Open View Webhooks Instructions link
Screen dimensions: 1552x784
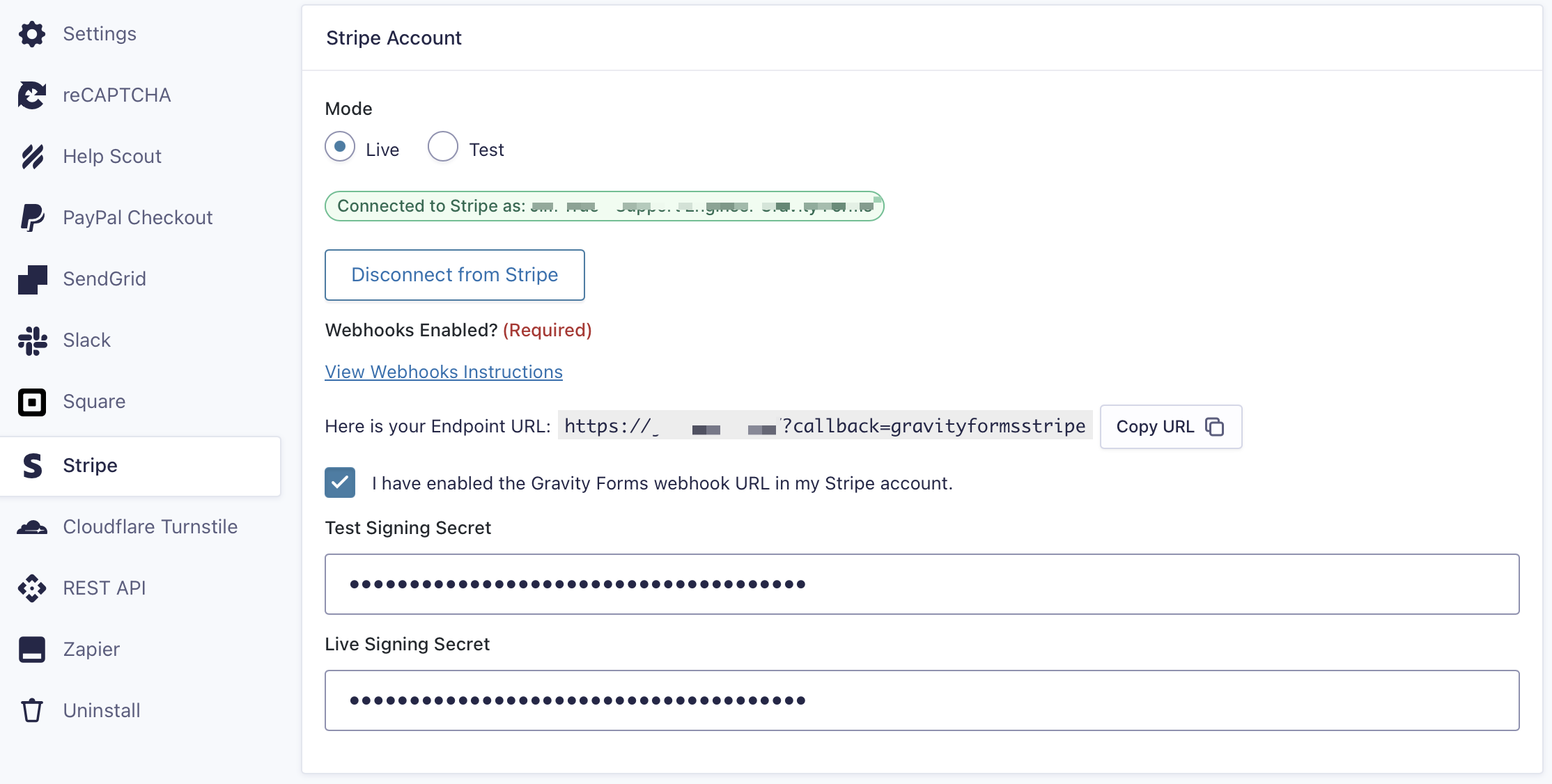(444, 372)
